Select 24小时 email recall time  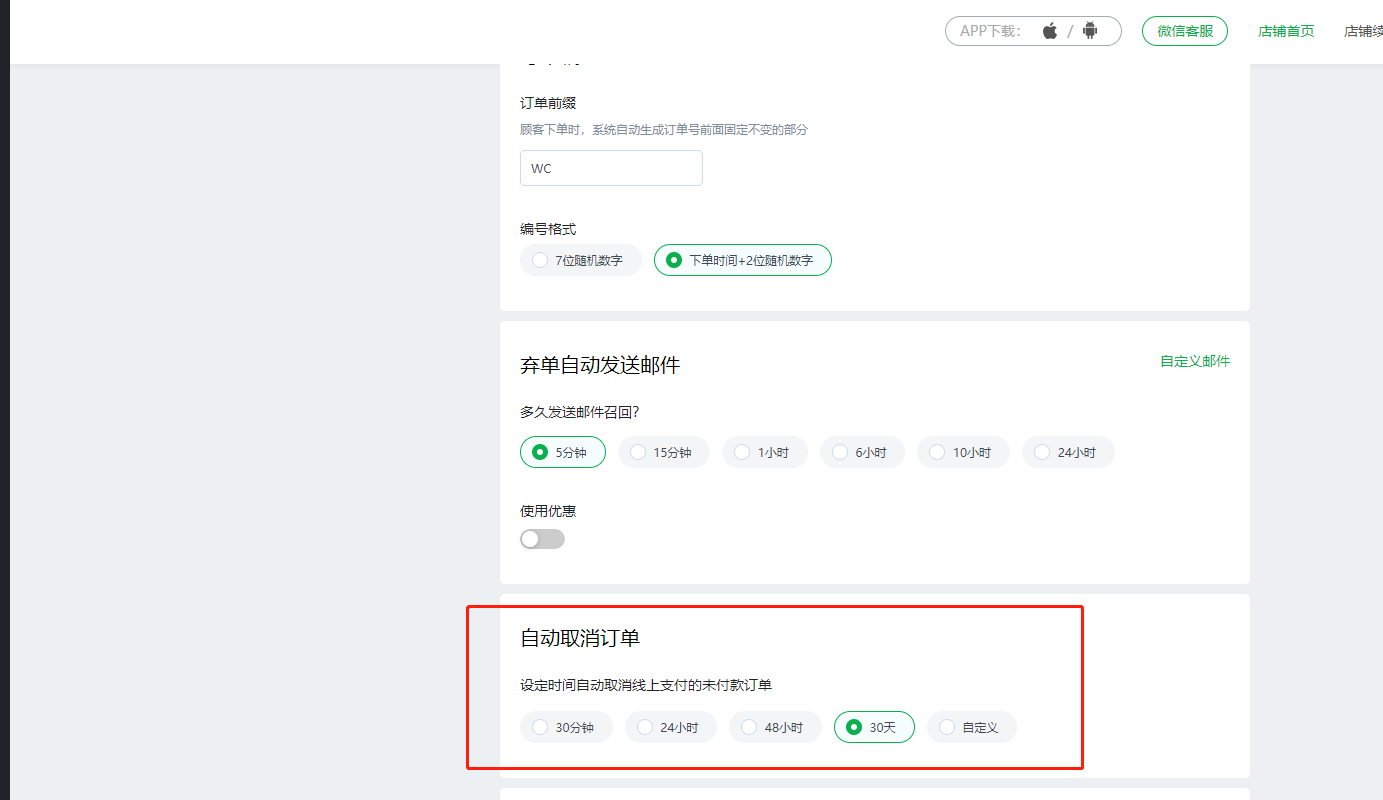tap(1067, 452)
